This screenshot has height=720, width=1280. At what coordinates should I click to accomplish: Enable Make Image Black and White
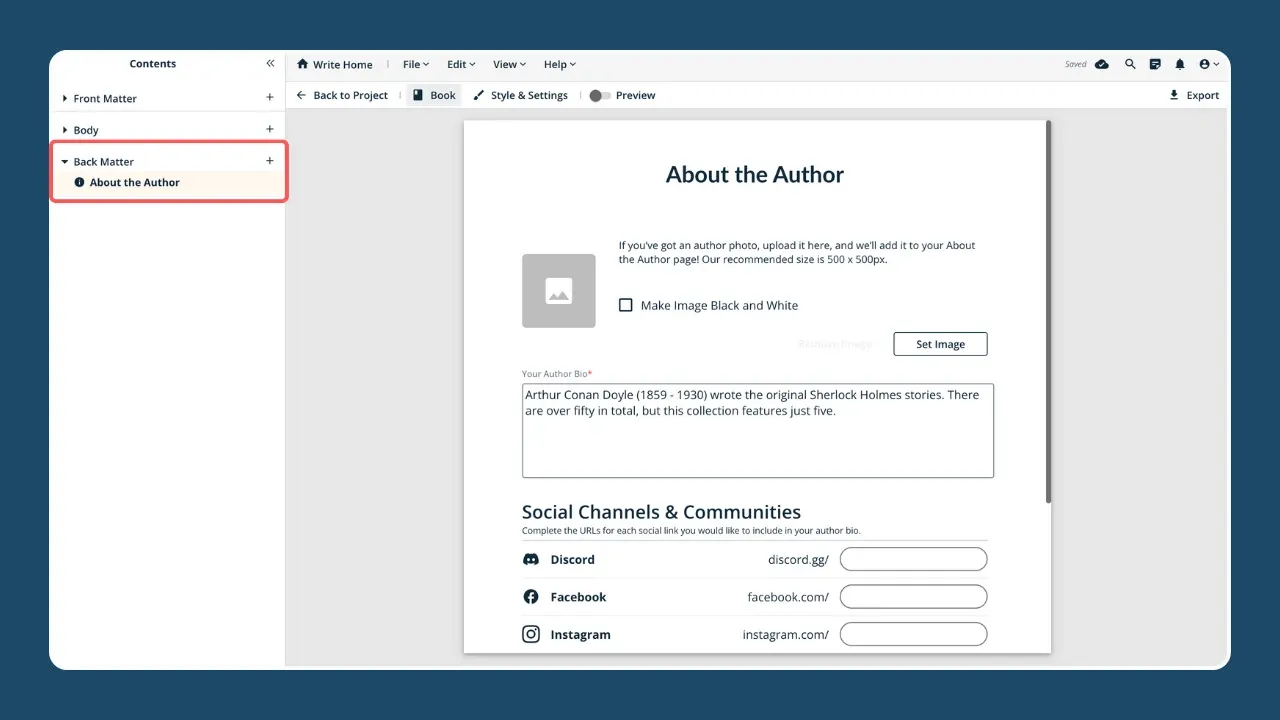[x=626, y=305]
